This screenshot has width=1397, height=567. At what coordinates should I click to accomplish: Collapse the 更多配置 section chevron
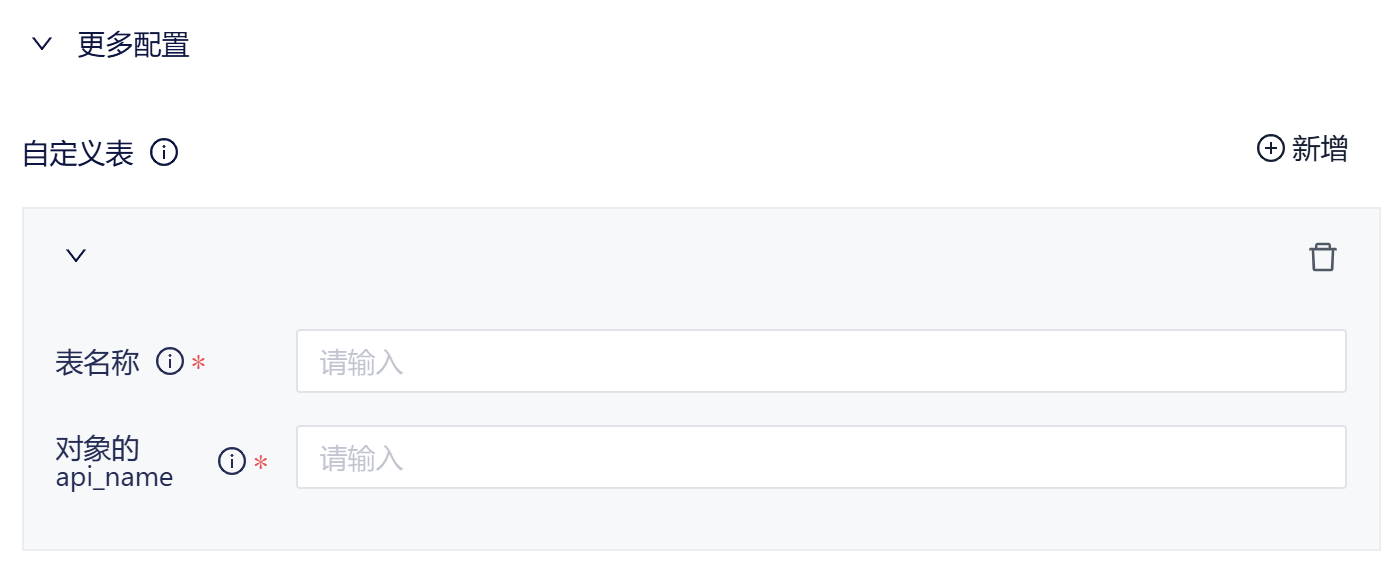coord(41,45)
